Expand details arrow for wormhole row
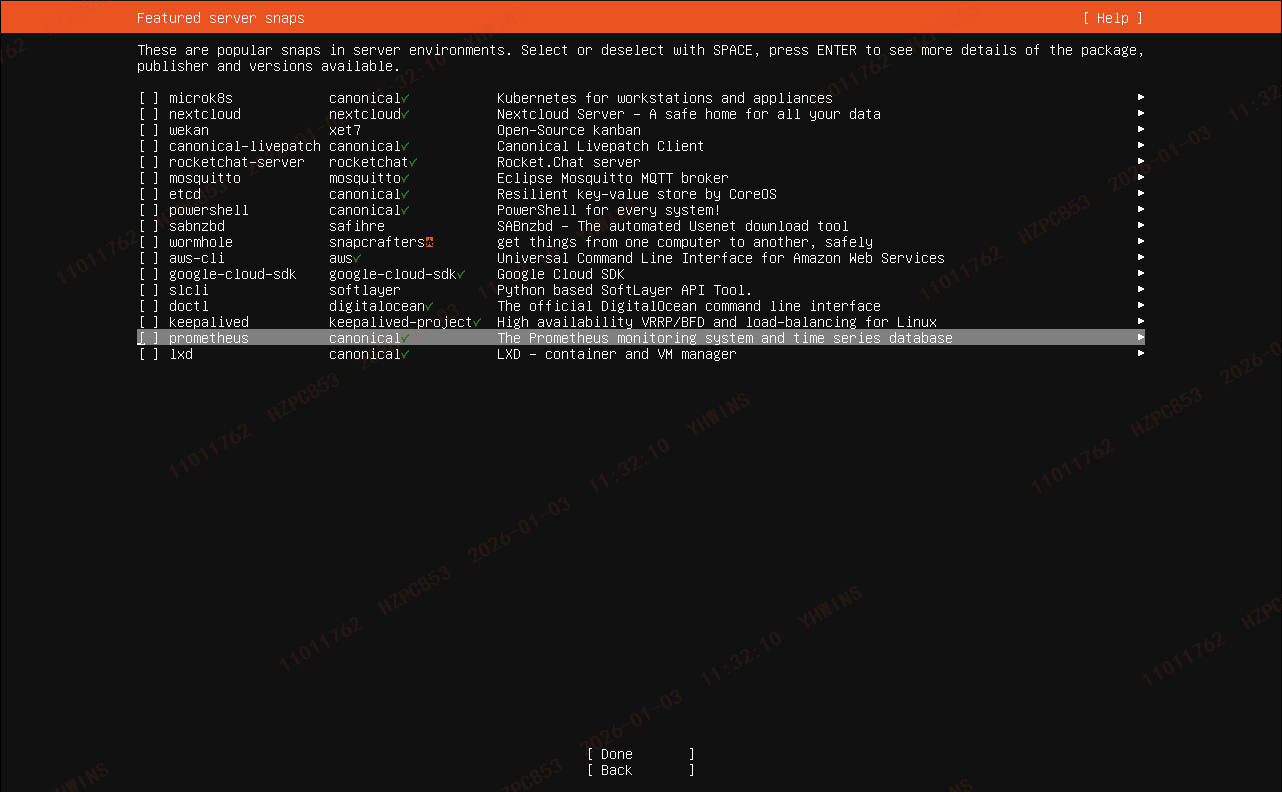Image resolution: width=1282 pixels, height=792 pixels. pos(1141,242)
